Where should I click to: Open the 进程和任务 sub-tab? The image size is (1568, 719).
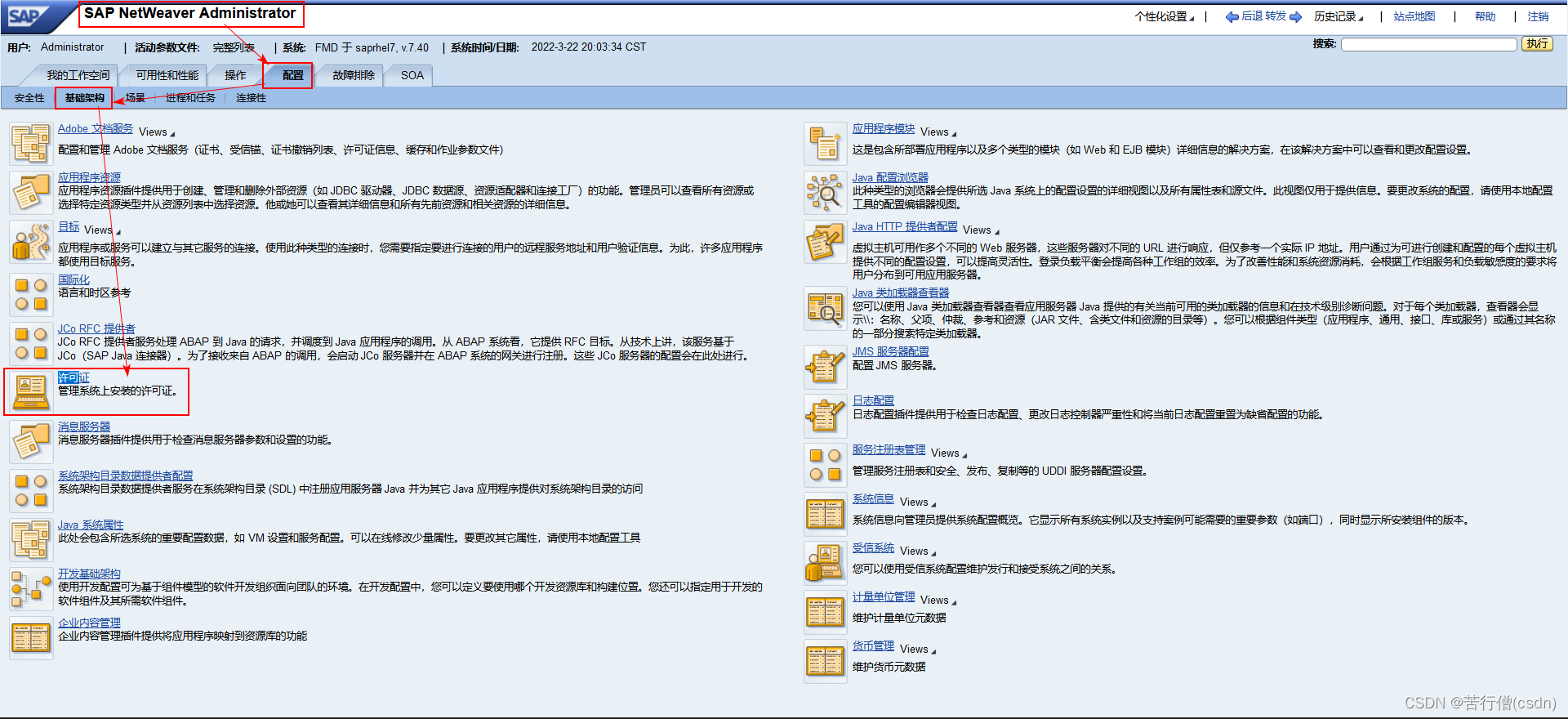[190, 98]
